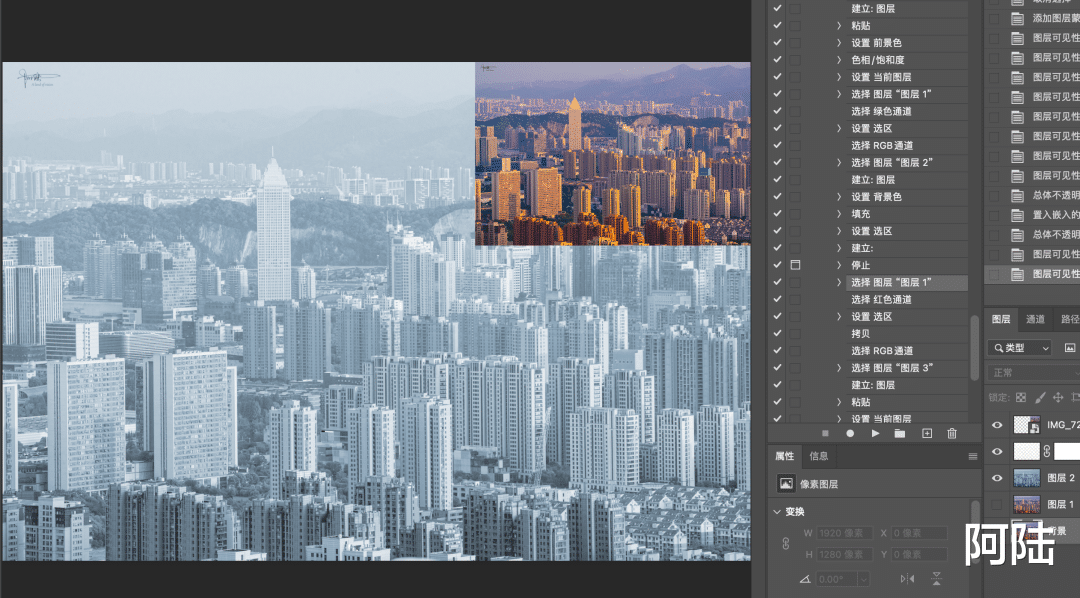Viewport: 1080px width, 598px height.
Task: Hide the 图层 2 layer
Action: [x=997, y=477]
